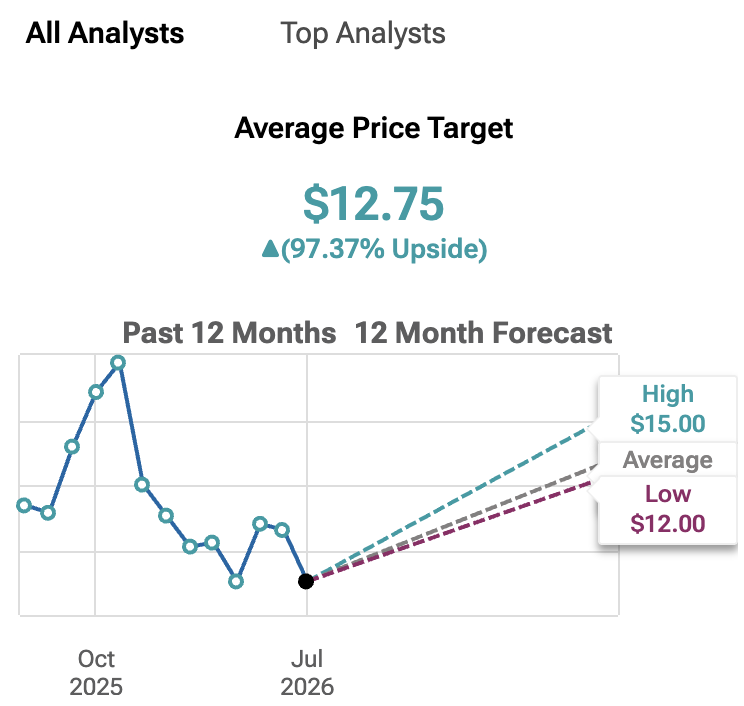Click the Average Price Target title
The image size is (744, 706).
click(373, 128)
